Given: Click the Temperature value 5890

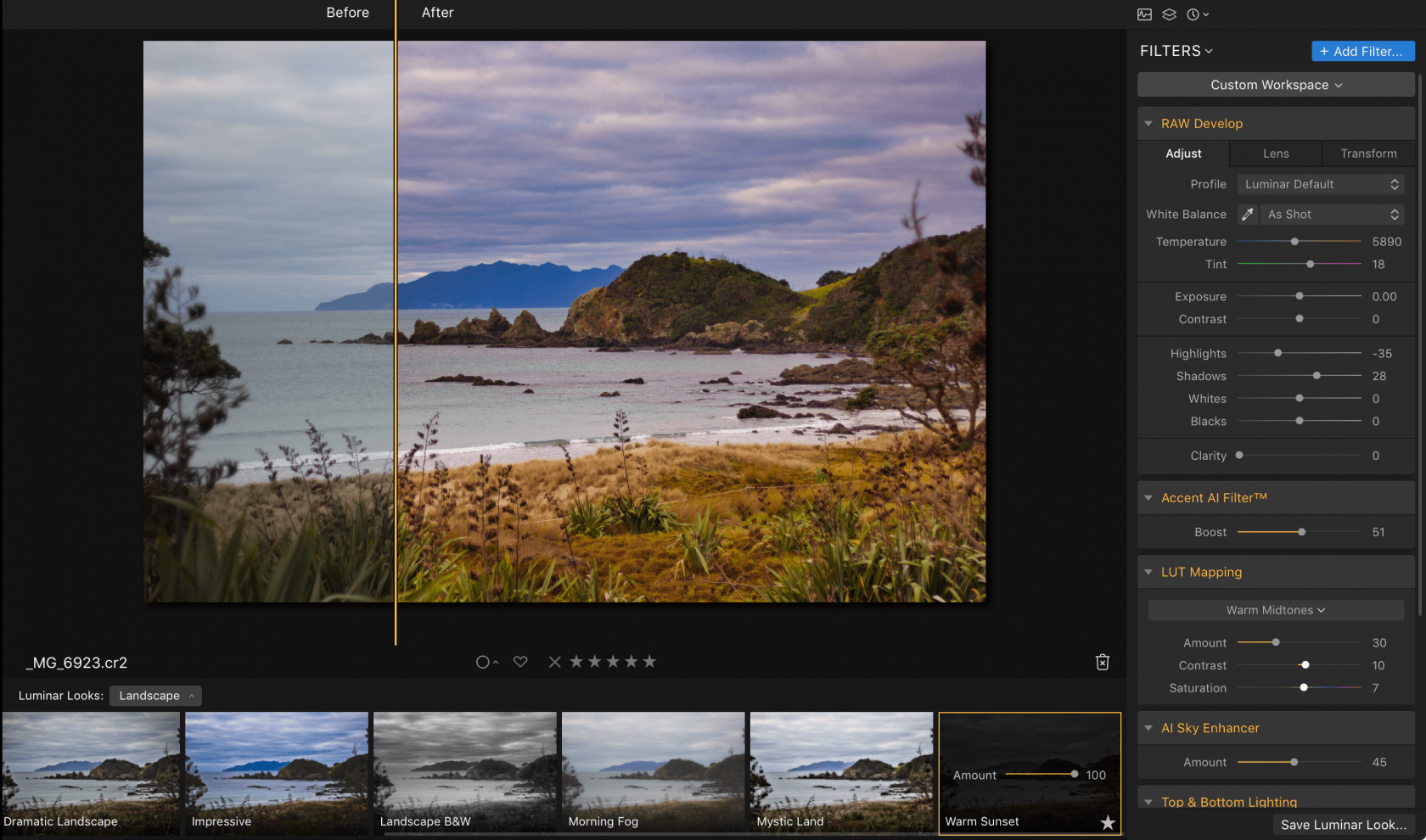Looking at the screenshot, I should tap(1387, 242).
